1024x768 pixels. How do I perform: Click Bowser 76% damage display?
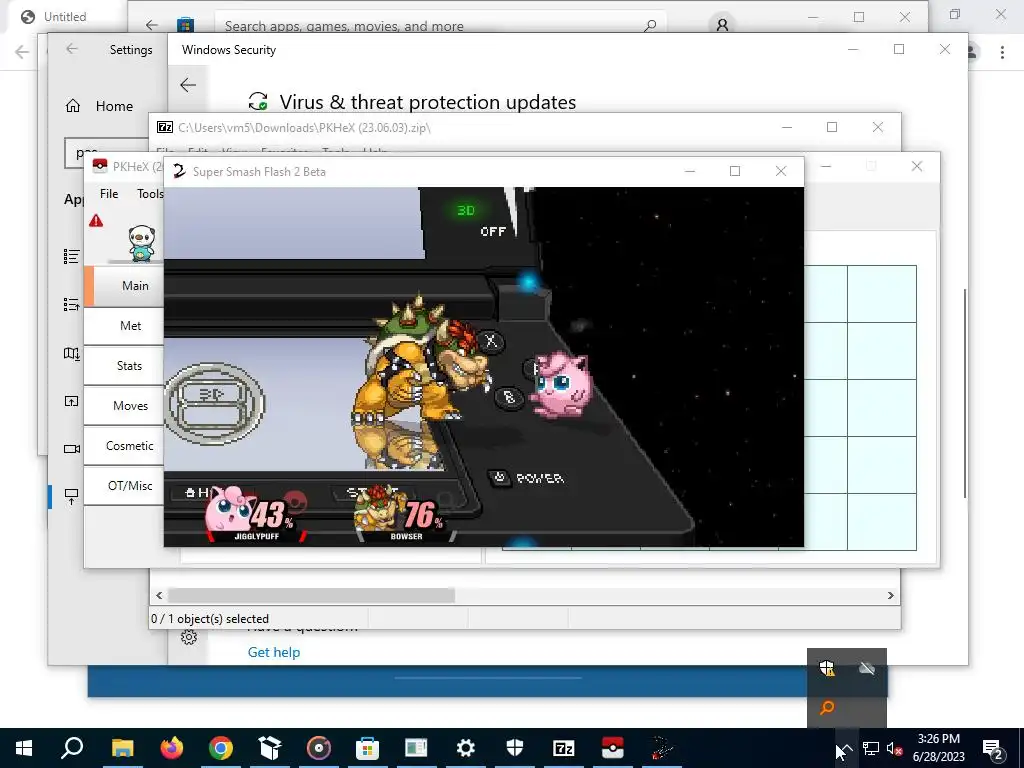click(405, 514)
